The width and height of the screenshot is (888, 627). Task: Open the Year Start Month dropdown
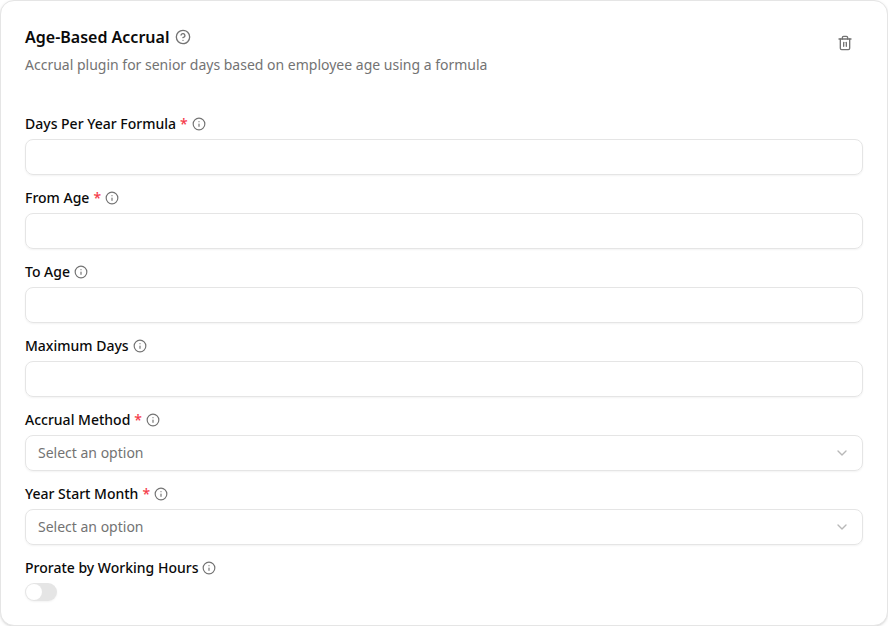point(444,527)
